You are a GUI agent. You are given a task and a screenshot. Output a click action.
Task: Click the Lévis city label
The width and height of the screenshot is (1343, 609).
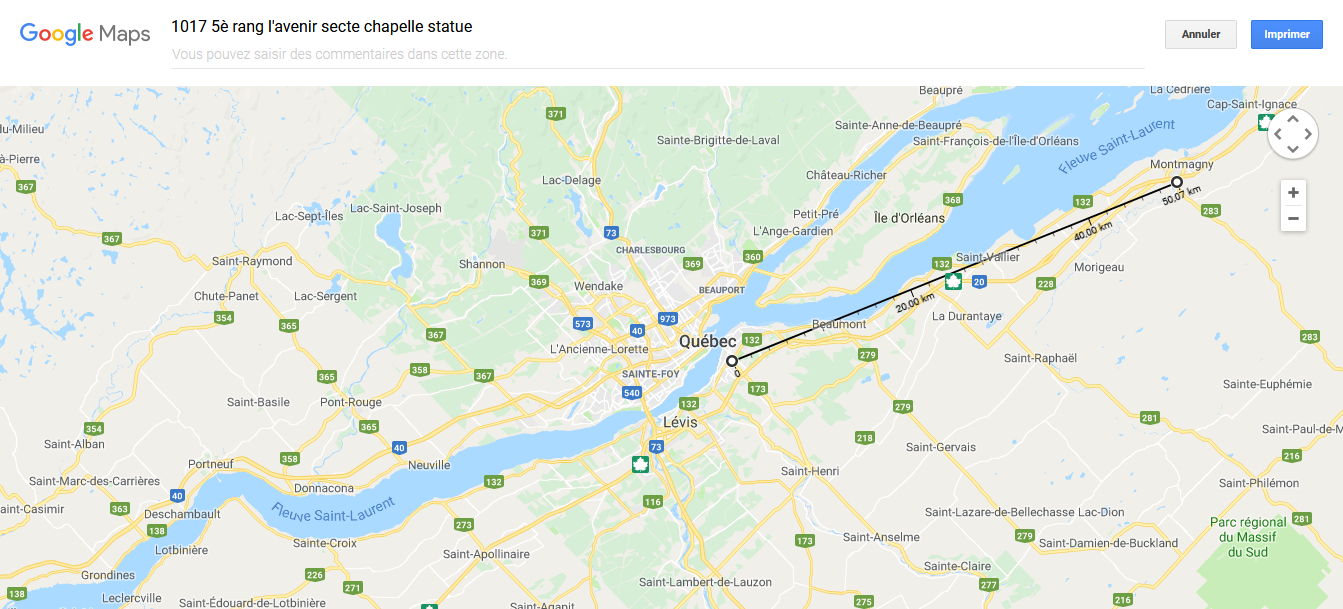click(x=679, y=423)
